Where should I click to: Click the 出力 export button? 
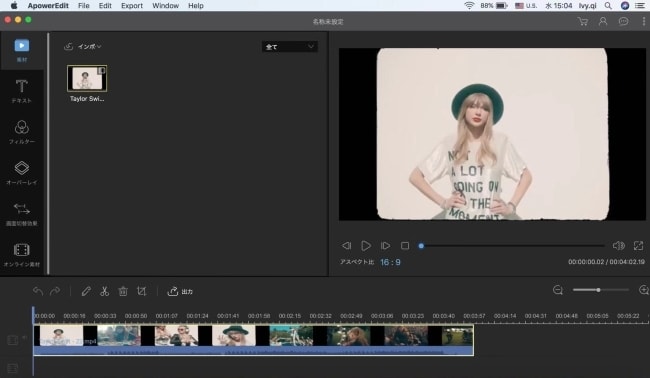pos(180,291)
